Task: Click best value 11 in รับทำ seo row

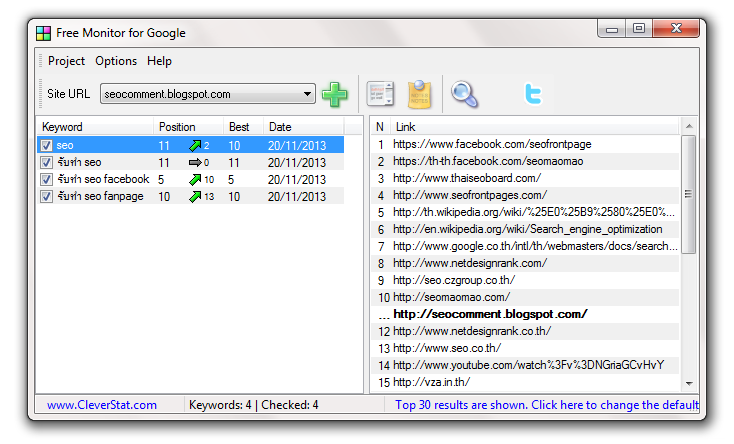Action: point(234,163)
